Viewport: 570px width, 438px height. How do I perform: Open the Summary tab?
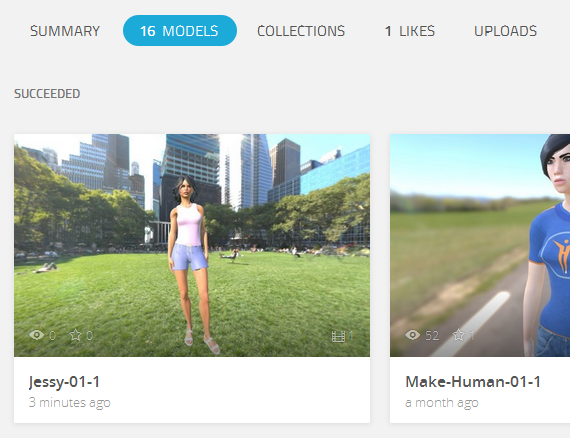tap(65, 31)
